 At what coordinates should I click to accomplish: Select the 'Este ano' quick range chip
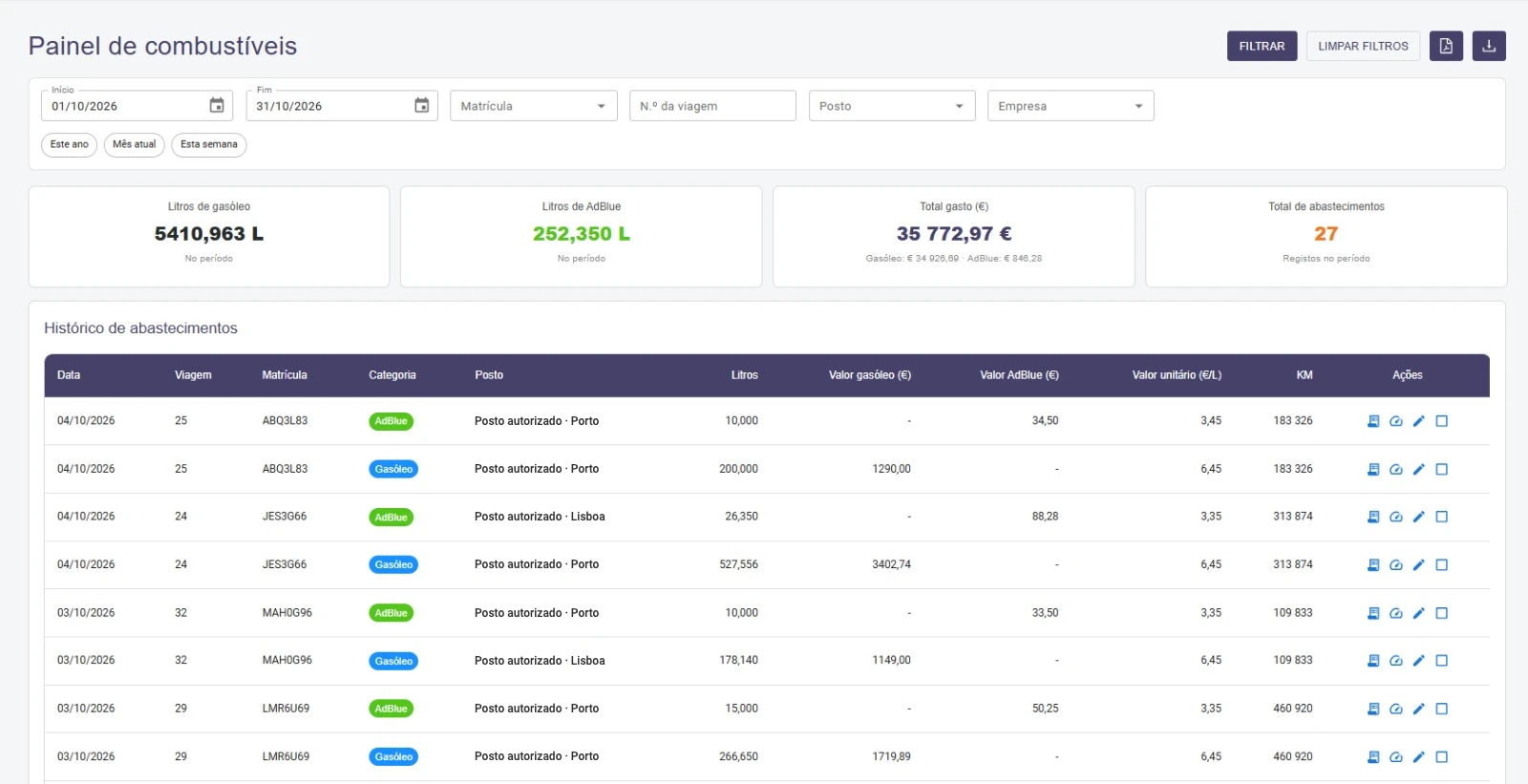click(69, 145)
